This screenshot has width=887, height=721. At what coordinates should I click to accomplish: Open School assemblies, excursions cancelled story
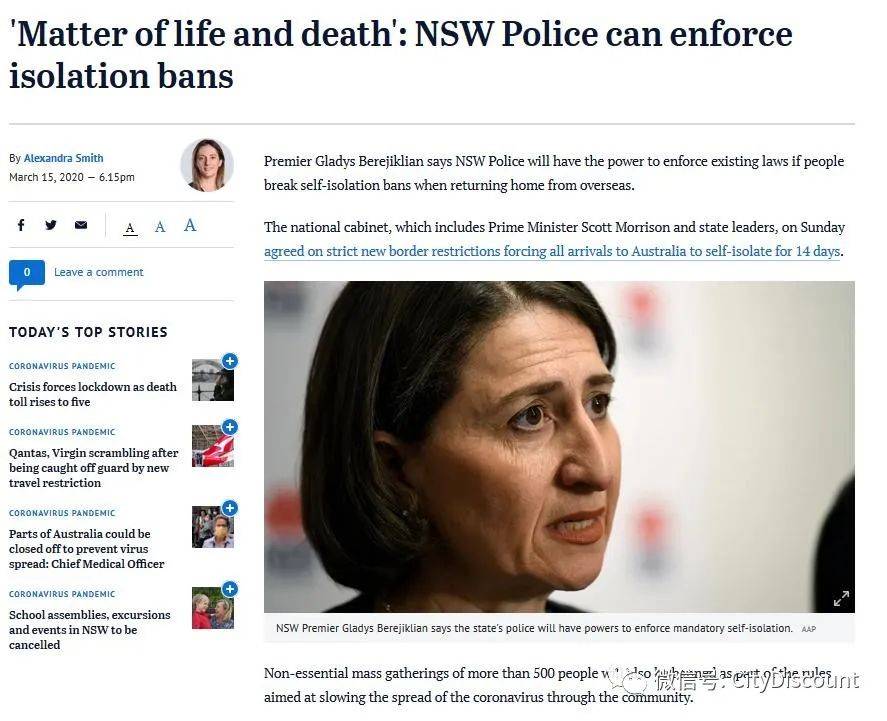pyautogui.click(x=89, y=629)
